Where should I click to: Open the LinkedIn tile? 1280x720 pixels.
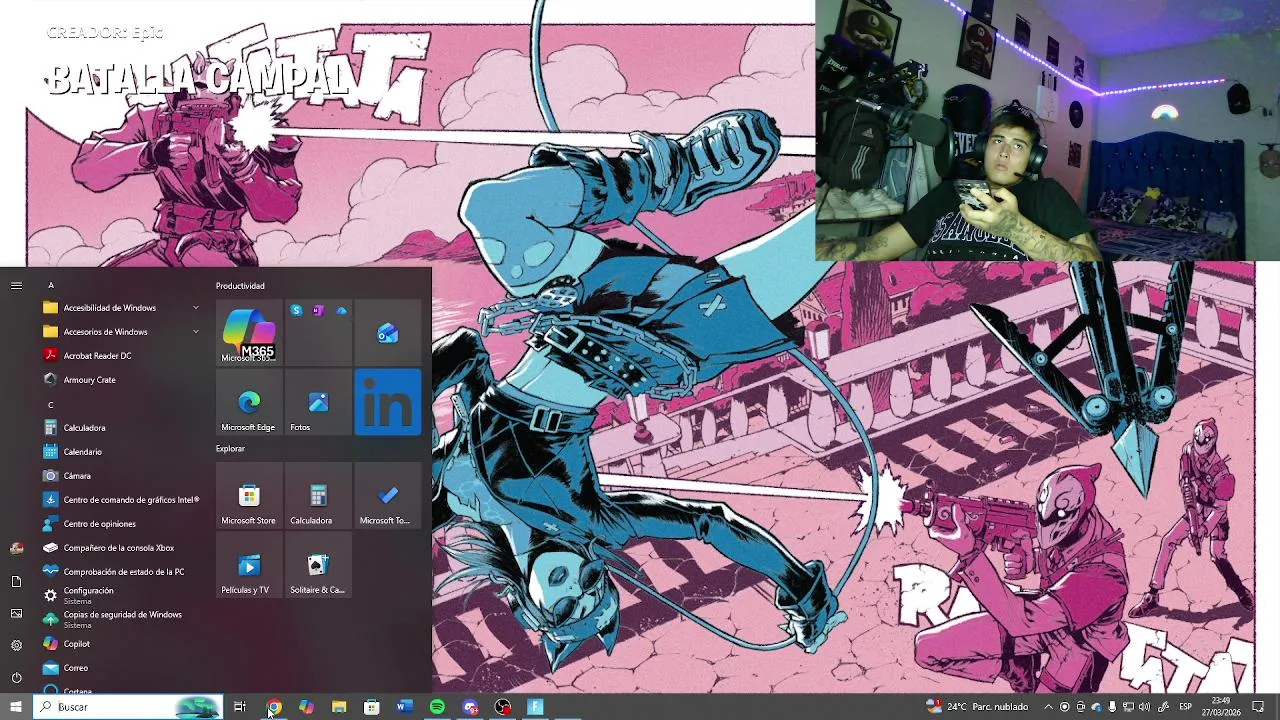pos(388,402)
